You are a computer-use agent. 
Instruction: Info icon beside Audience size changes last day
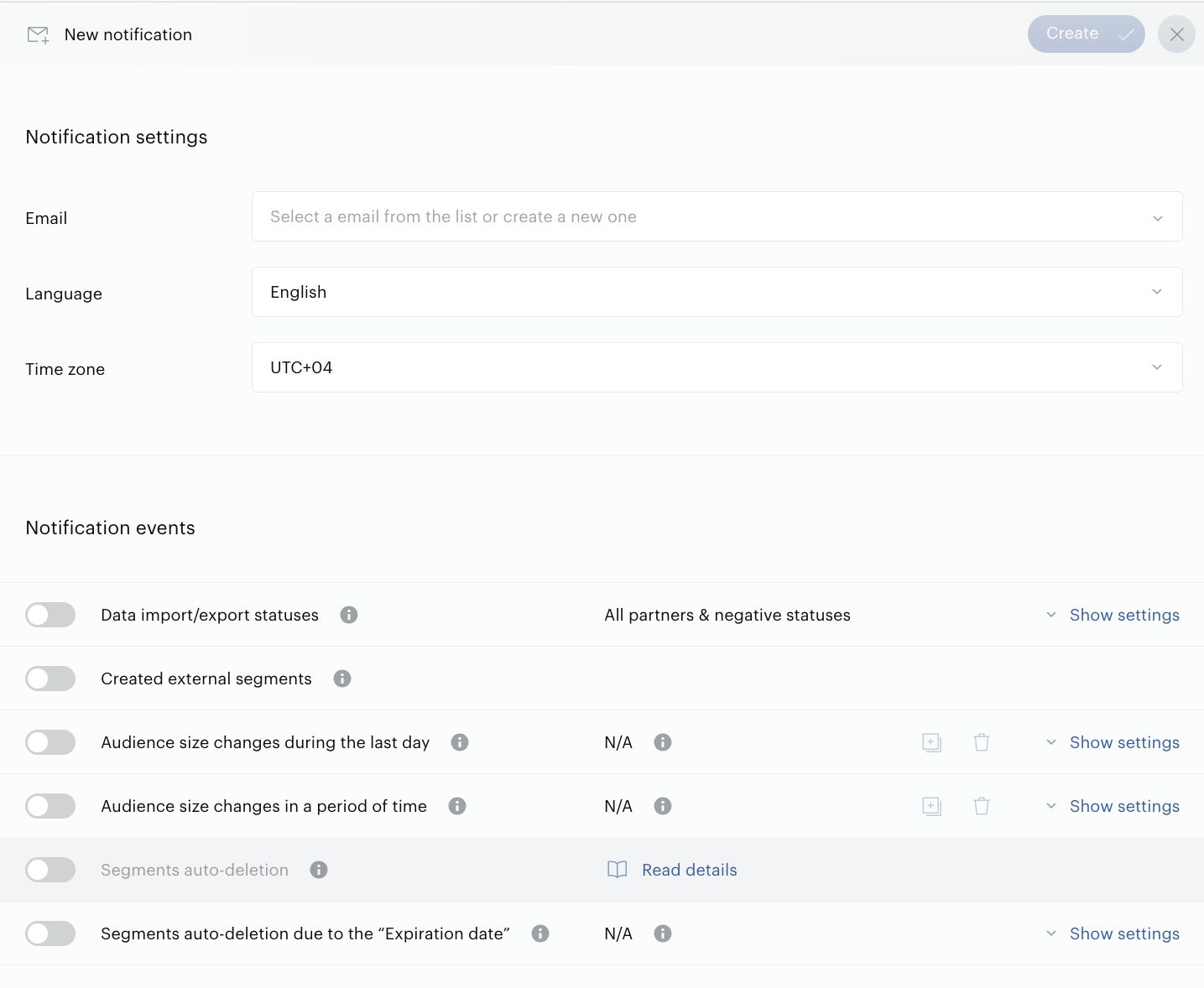click(x=460, y=742)
